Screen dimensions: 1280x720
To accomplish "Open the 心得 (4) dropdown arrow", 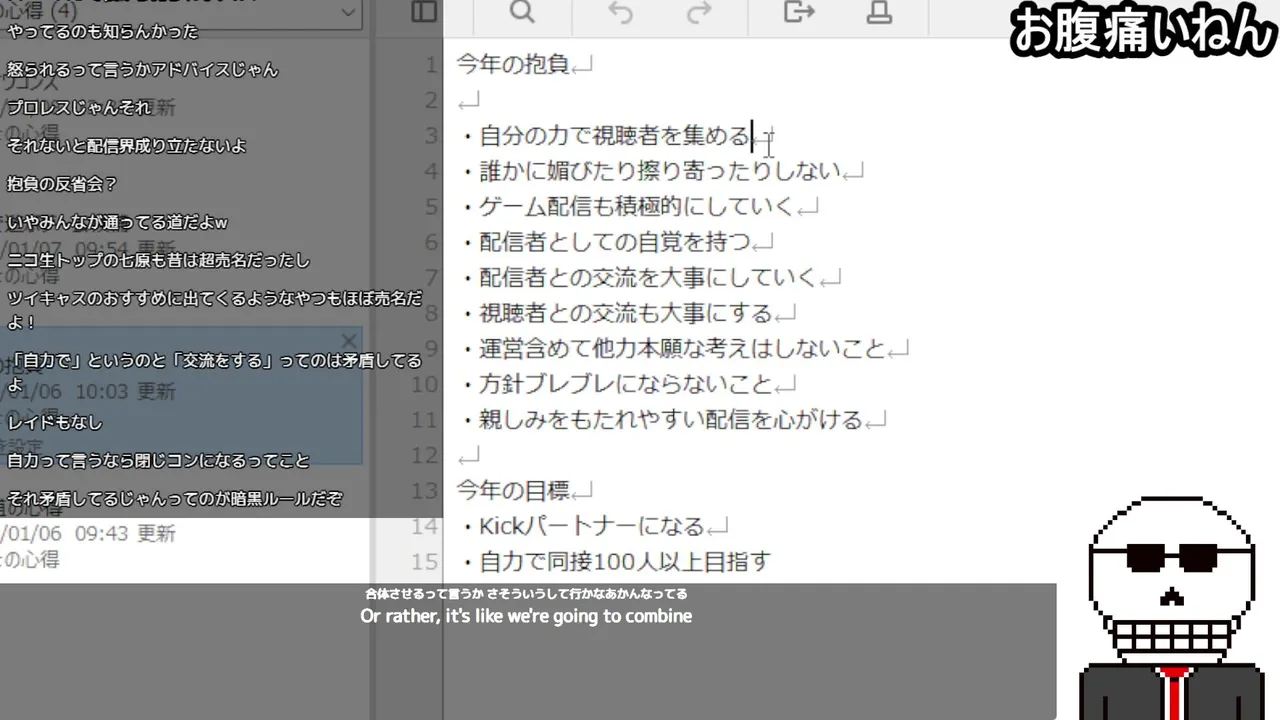I will 348,12.
